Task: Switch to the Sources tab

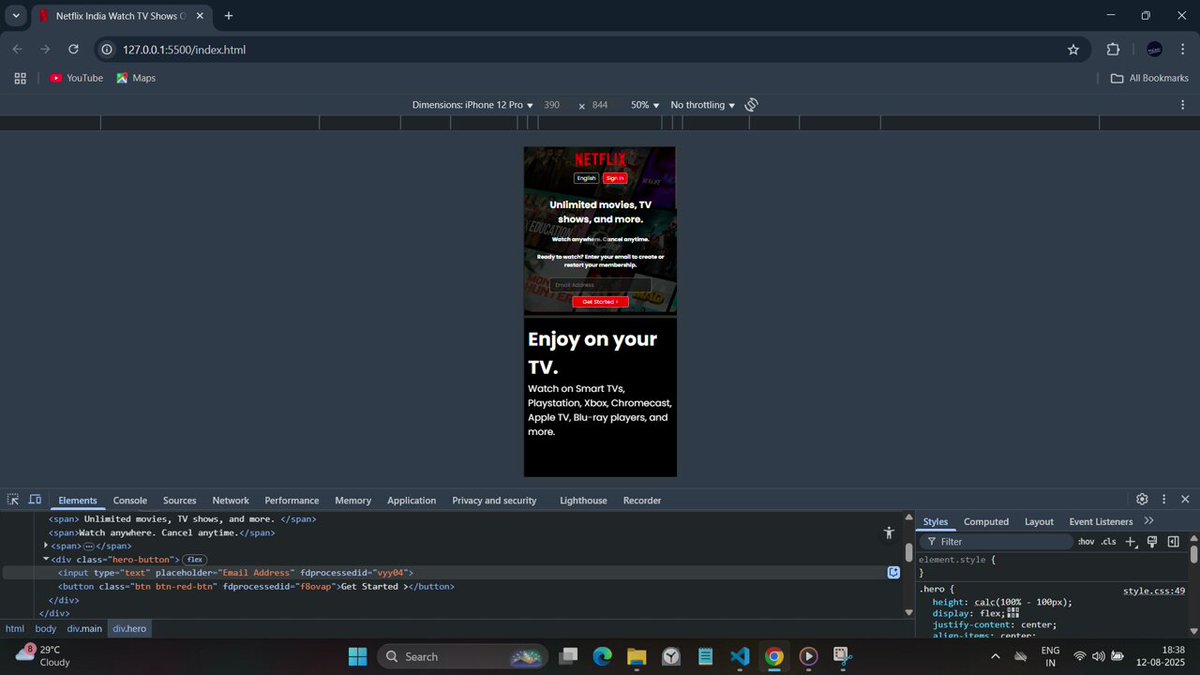Action: [x=180, y=500]
